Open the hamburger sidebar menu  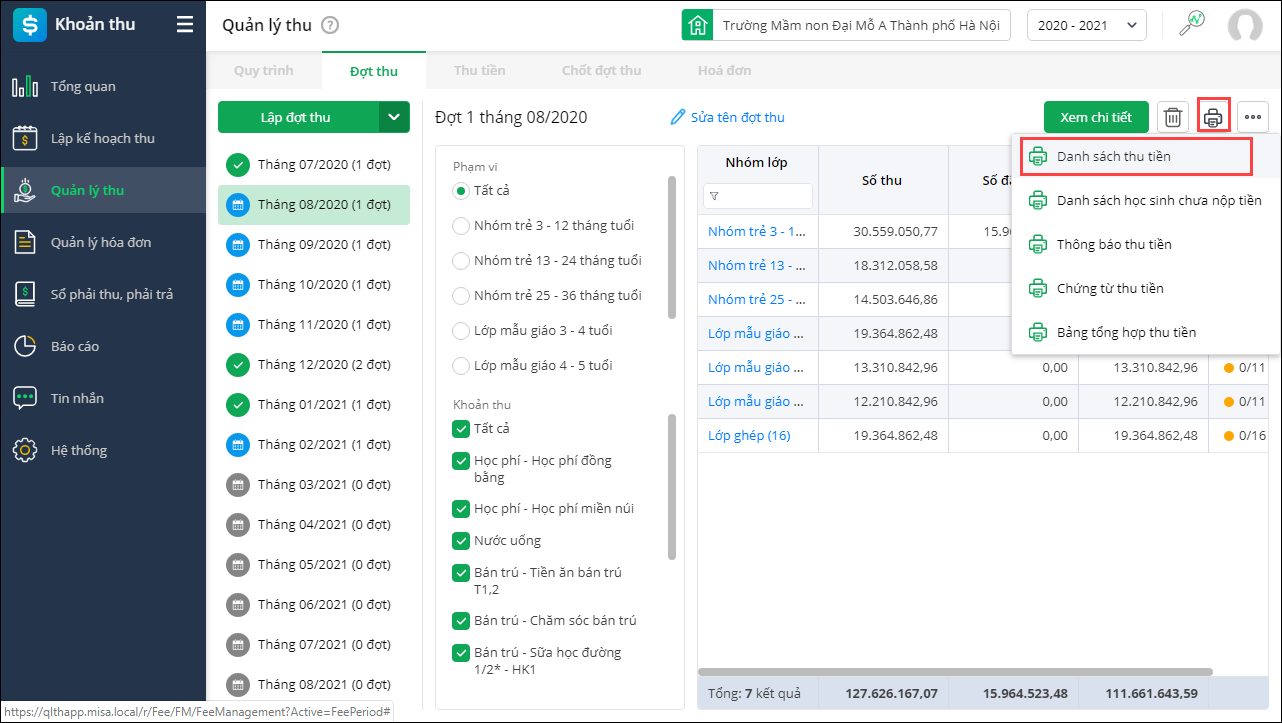click(x=185, y=25)
